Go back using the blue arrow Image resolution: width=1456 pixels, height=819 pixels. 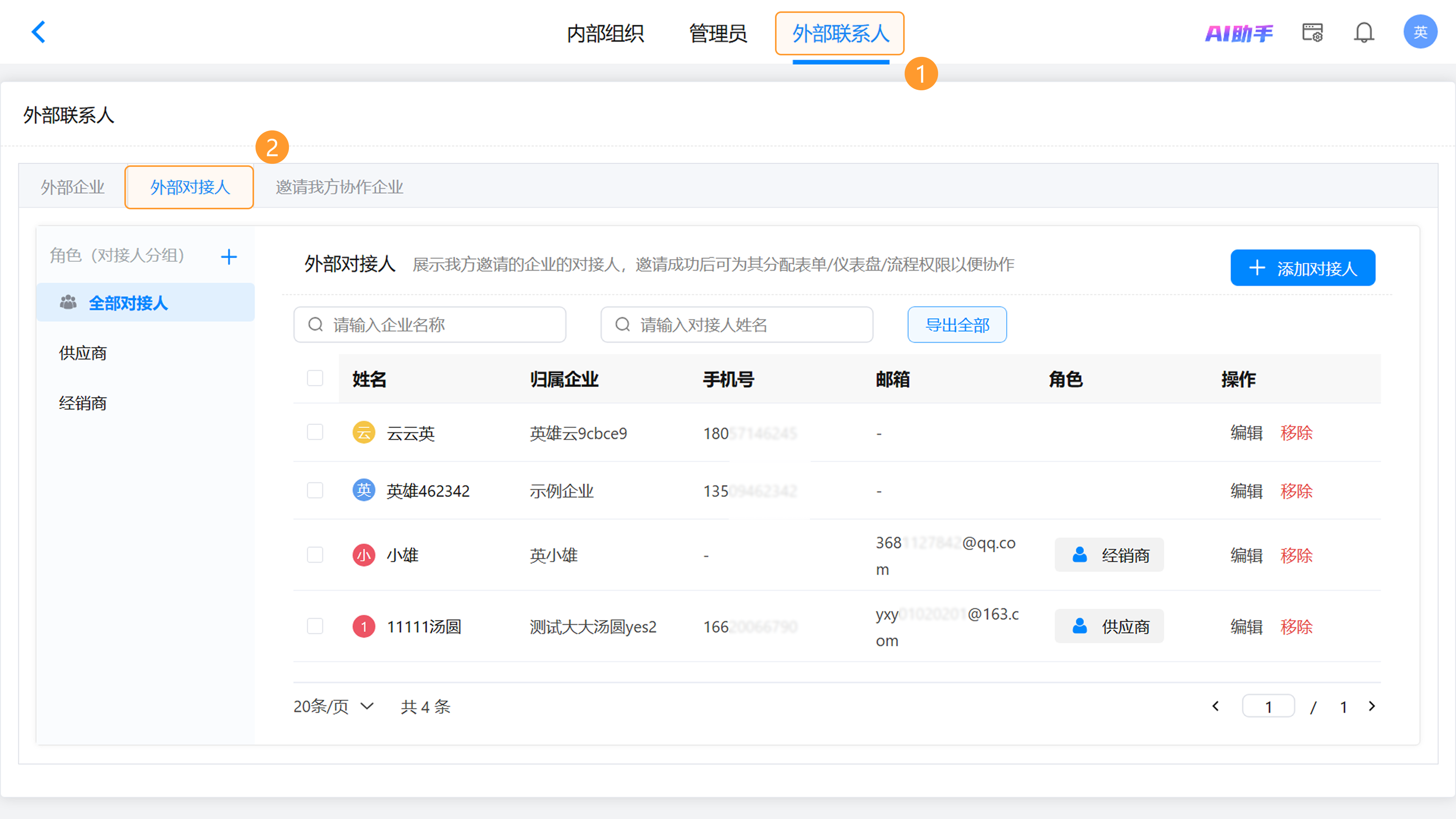[38, 32]
